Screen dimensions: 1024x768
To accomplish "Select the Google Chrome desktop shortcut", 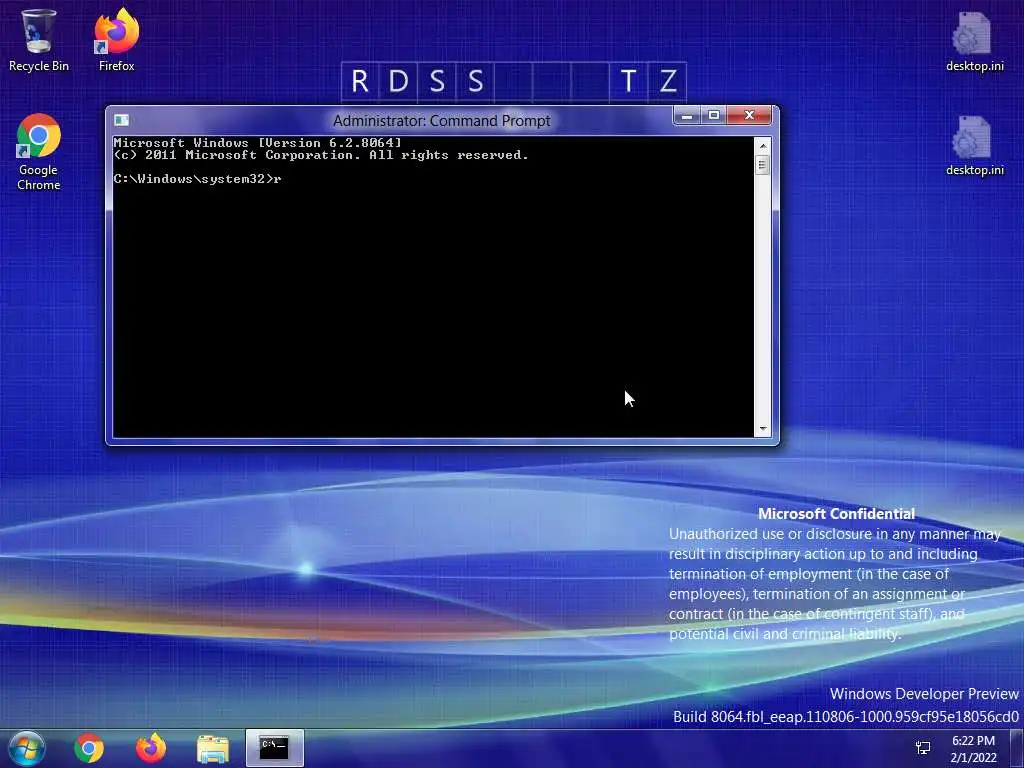I will [x=39, y=152].
